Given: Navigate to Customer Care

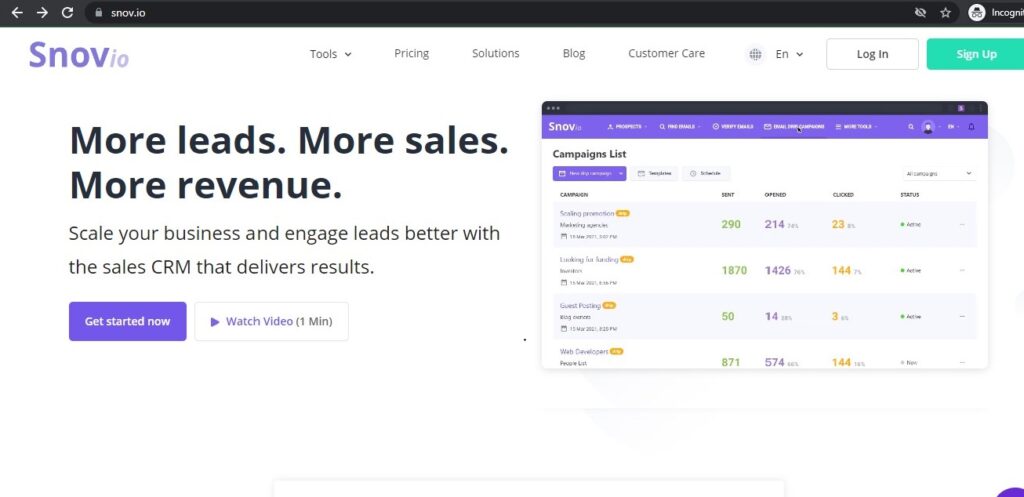Looking at the screenshot, I should pos(666,54).
